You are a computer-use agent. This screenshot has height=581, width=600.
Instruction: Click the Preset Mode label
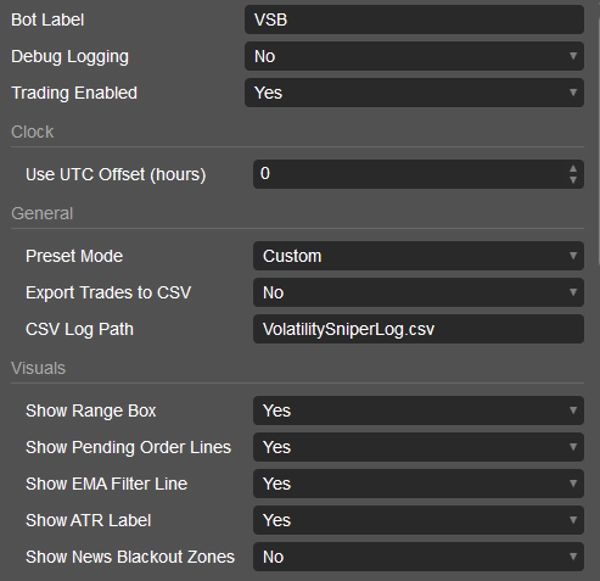74,256
